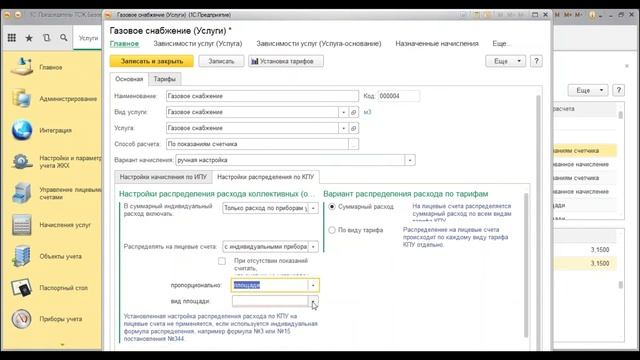Click the Установка тарифов button
This screenshot has width=640, height=360.
(286, 61)
